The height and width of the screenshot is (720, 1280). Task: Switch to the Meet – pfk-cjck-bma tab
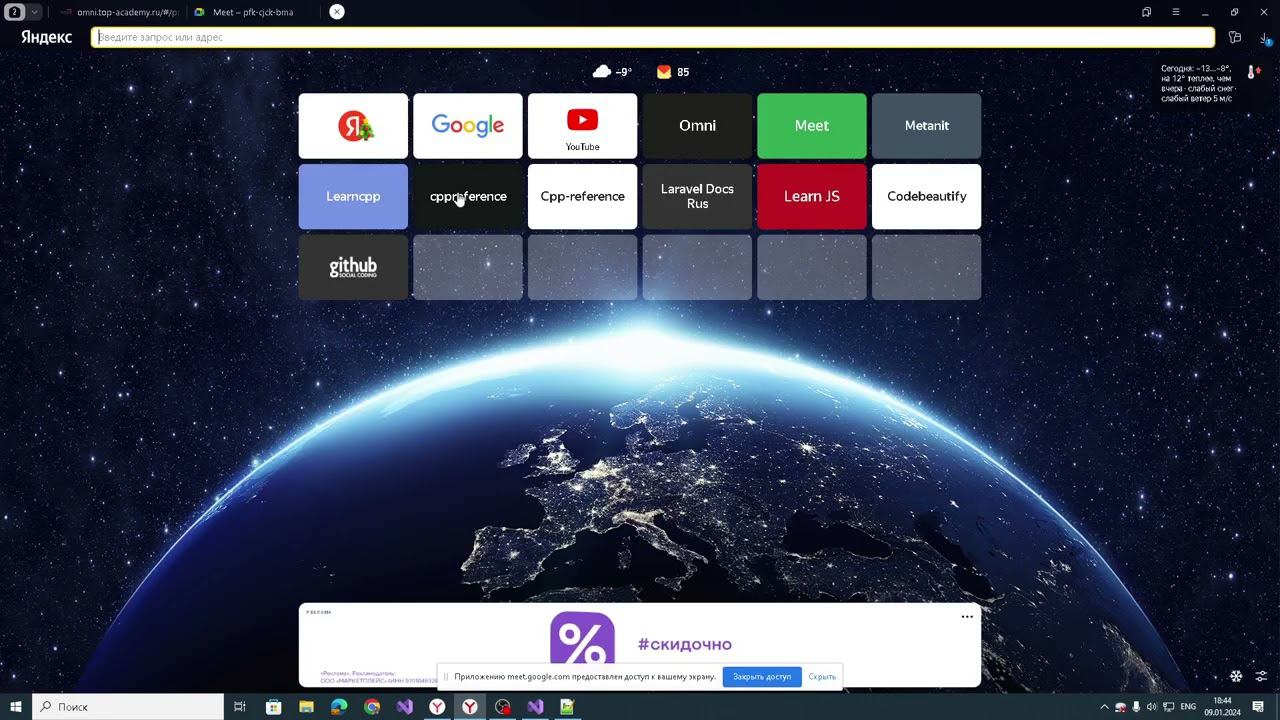(x=253, y=12)
